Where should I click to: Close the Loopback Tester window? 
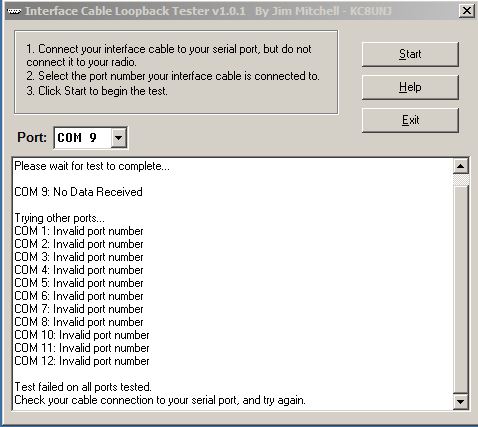pos(467,11)
